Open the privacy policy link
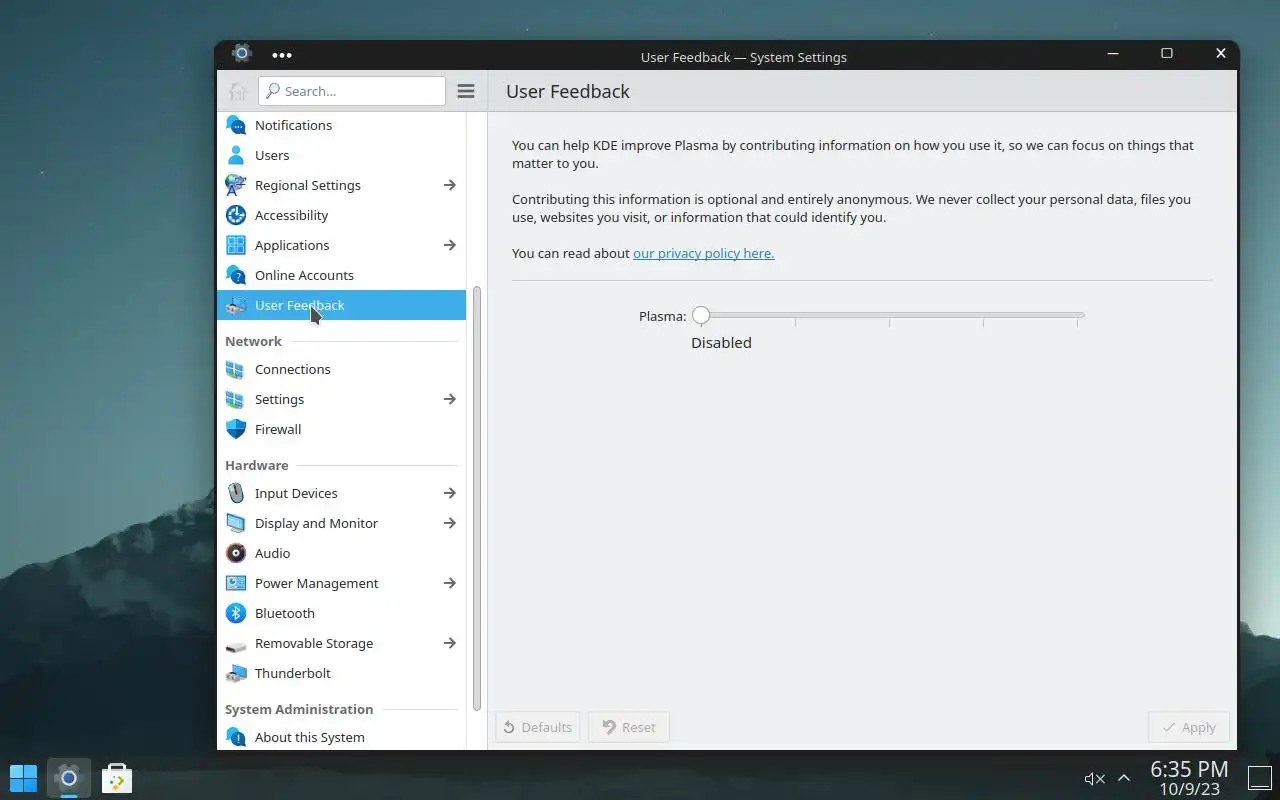This screenshot has height=800, width=1280. point(704,253)
